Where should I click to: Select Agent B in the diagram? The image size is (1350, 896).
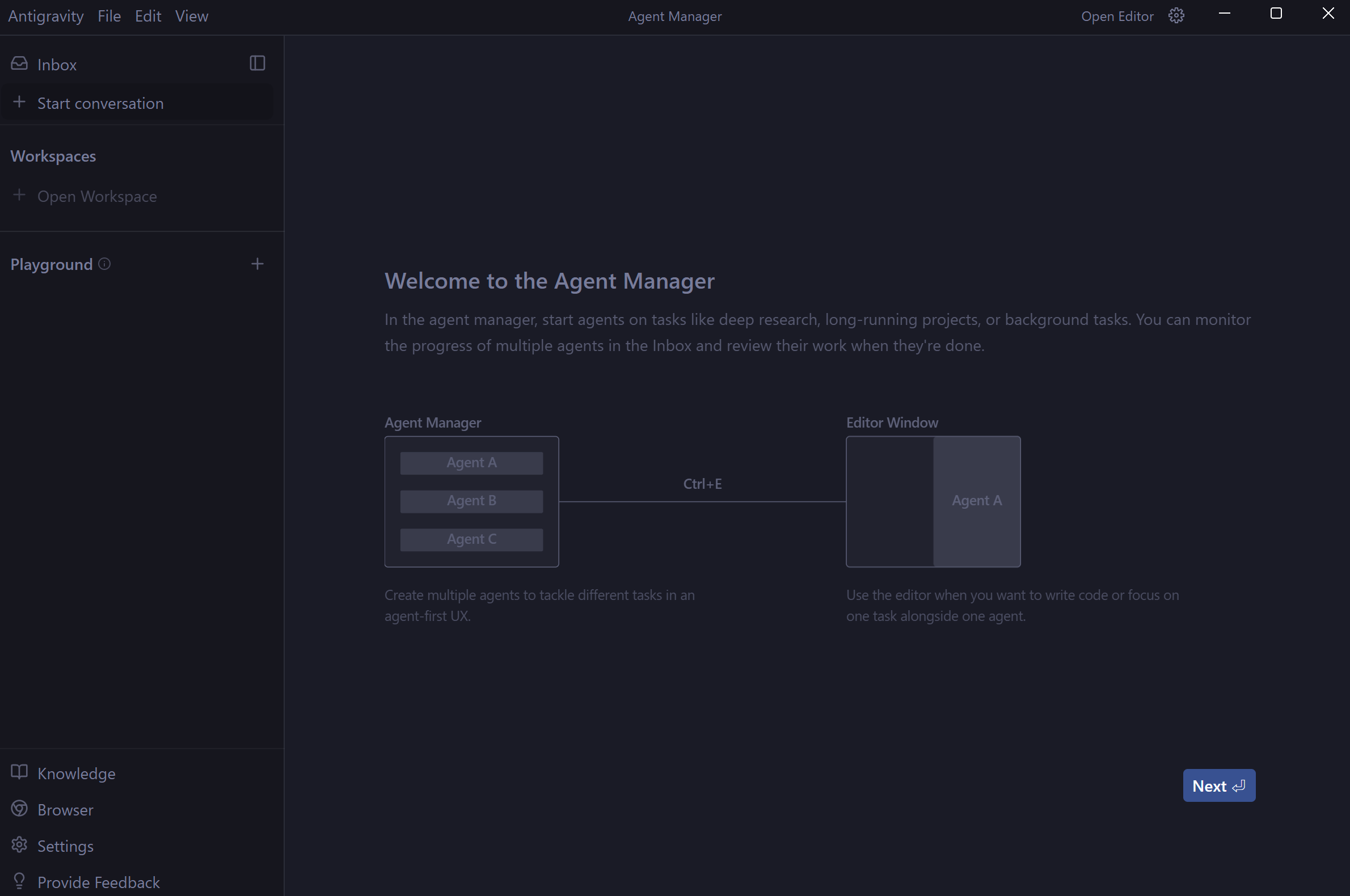point(471,501)
